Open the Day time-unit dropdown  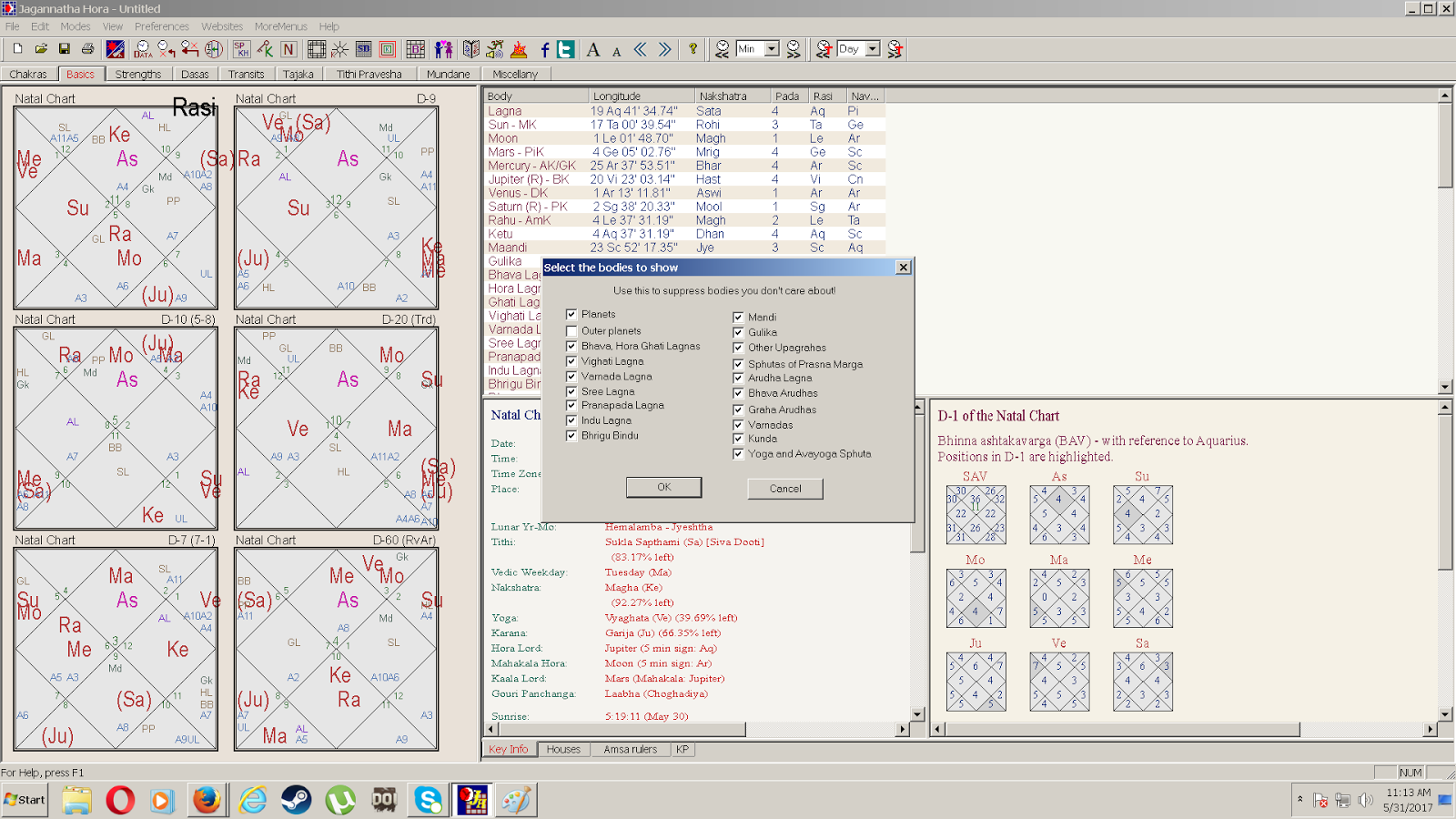(873, 49)
